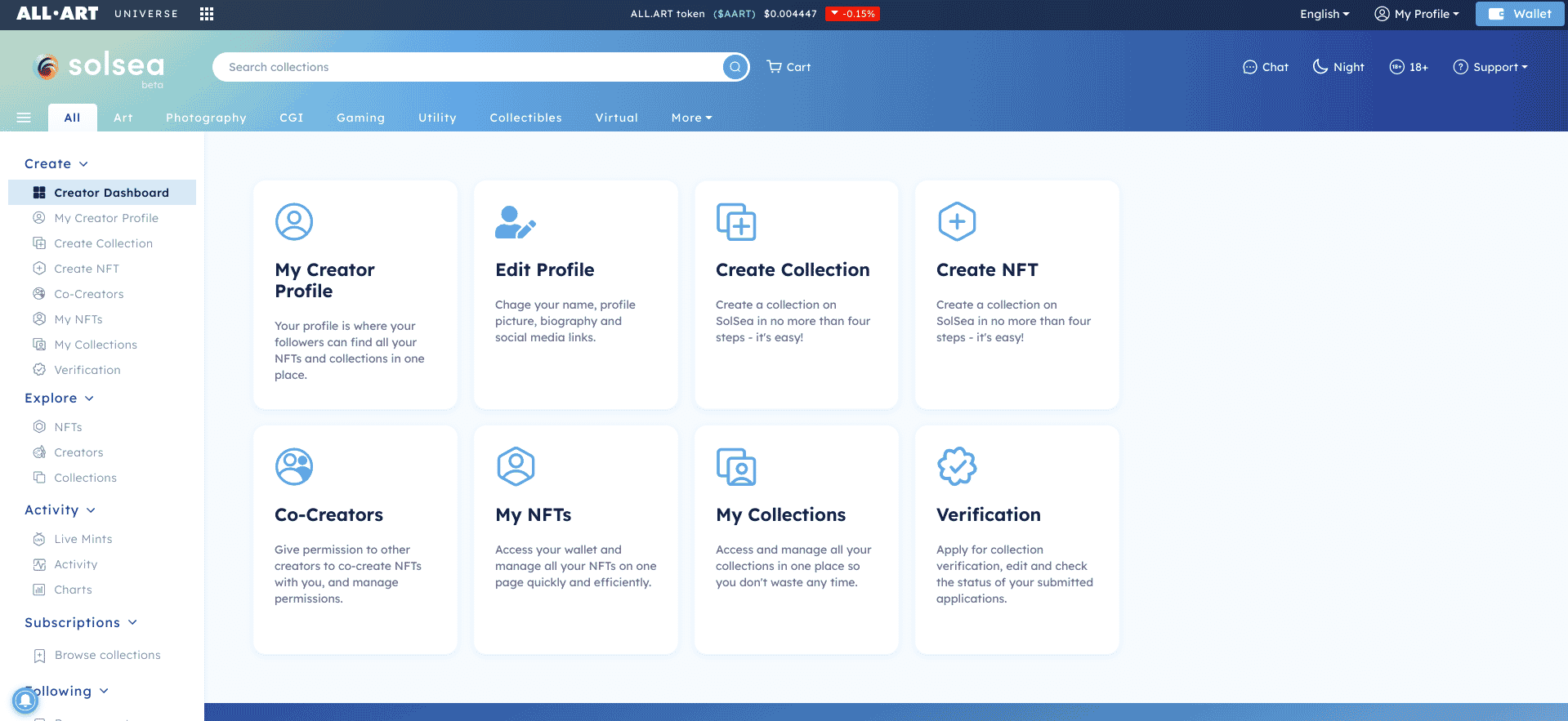Open the Create Collection card title

793,270
